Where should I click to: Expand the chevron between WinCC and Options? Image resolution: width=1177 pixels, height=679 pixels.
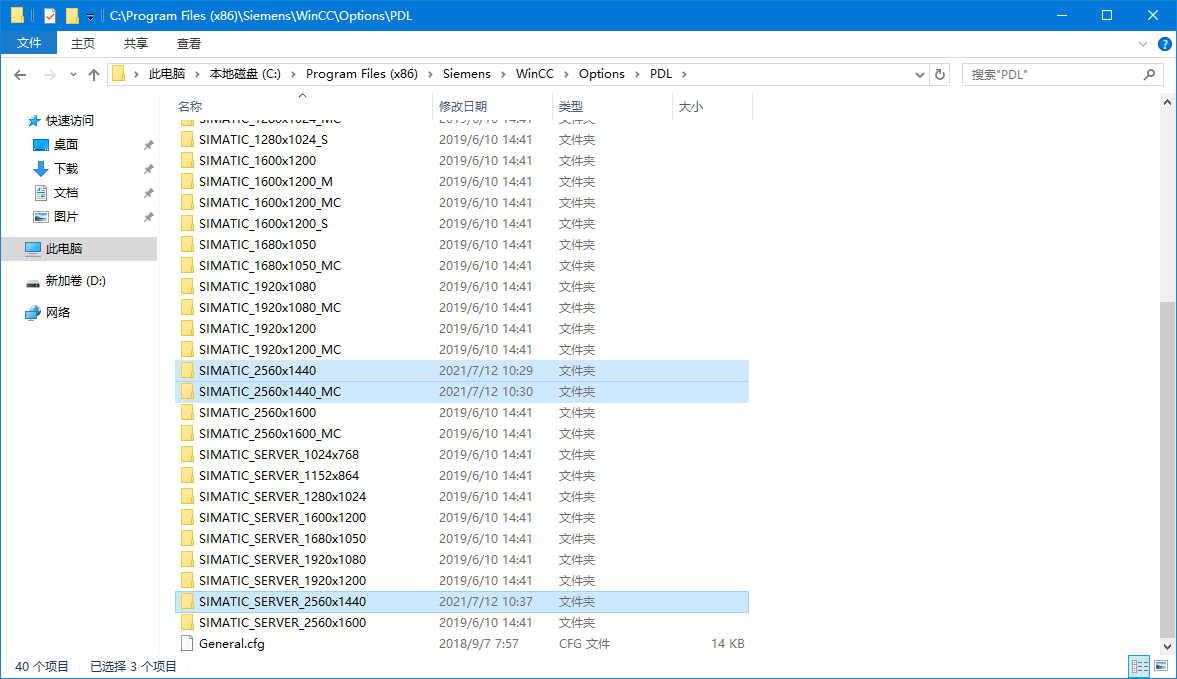[x=566, y=74]
